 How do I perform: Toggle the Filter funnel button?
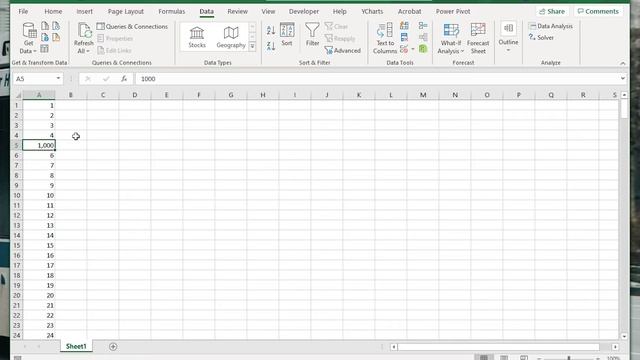pyautogui.click(x=312, y=34)
